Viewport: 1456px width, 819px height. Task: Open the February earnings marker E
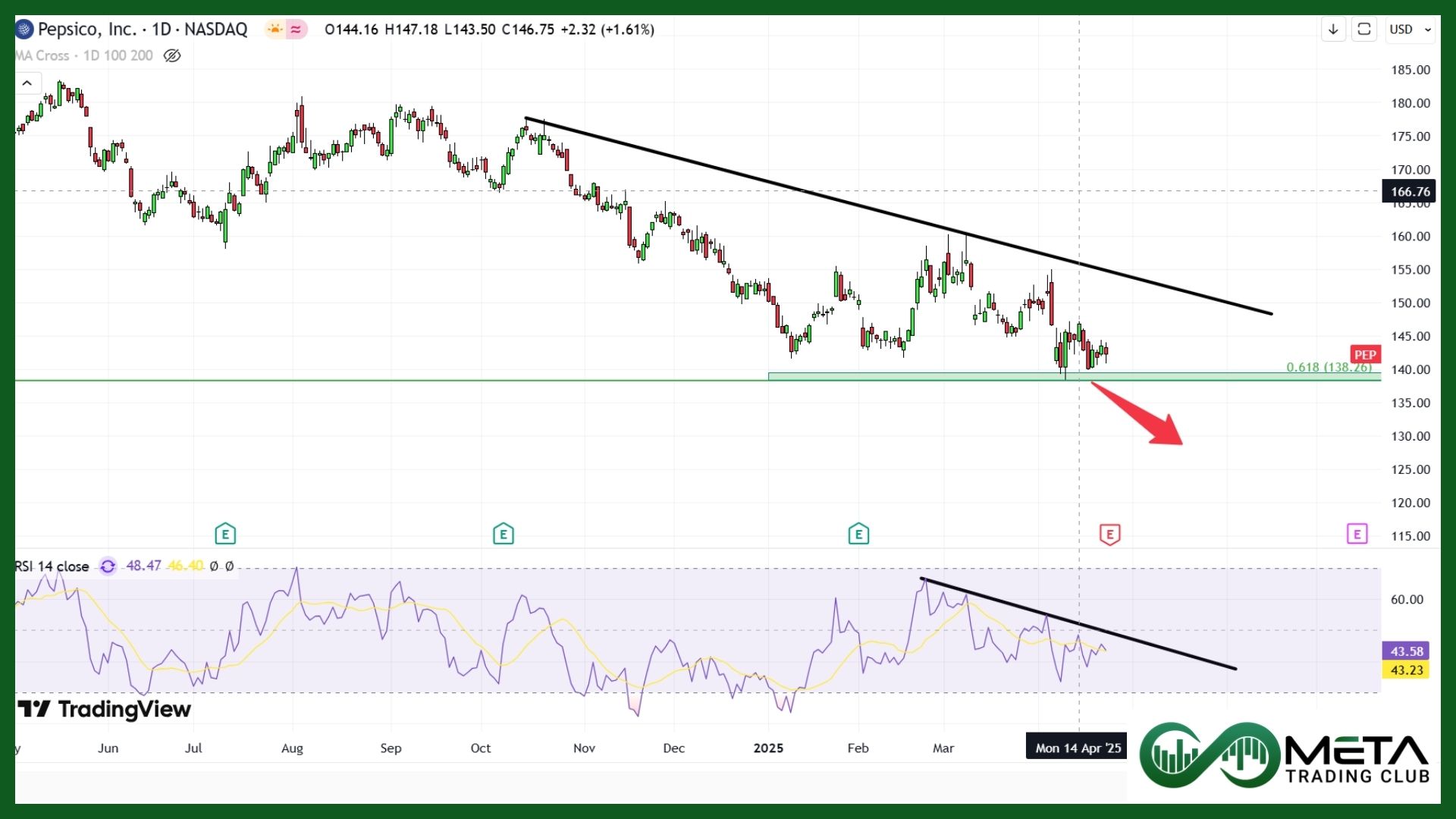[858, 534]
